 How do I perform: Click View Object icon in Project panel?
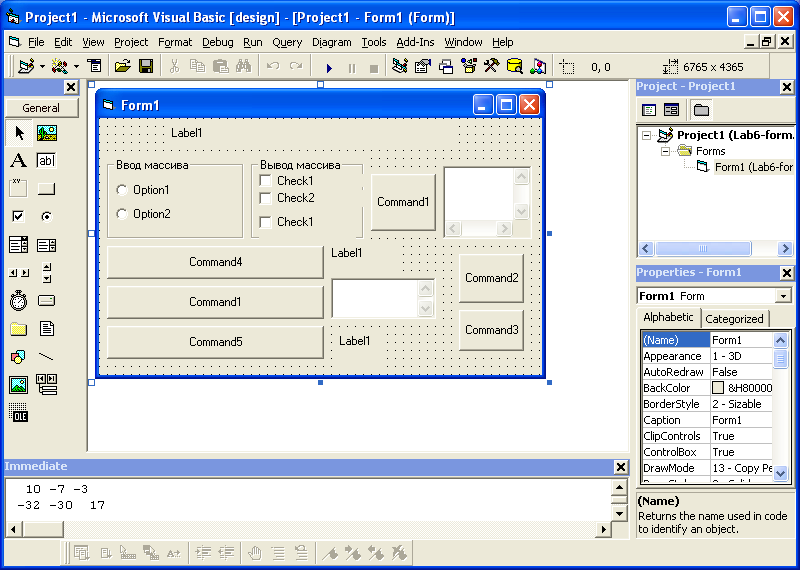point(671,110)
